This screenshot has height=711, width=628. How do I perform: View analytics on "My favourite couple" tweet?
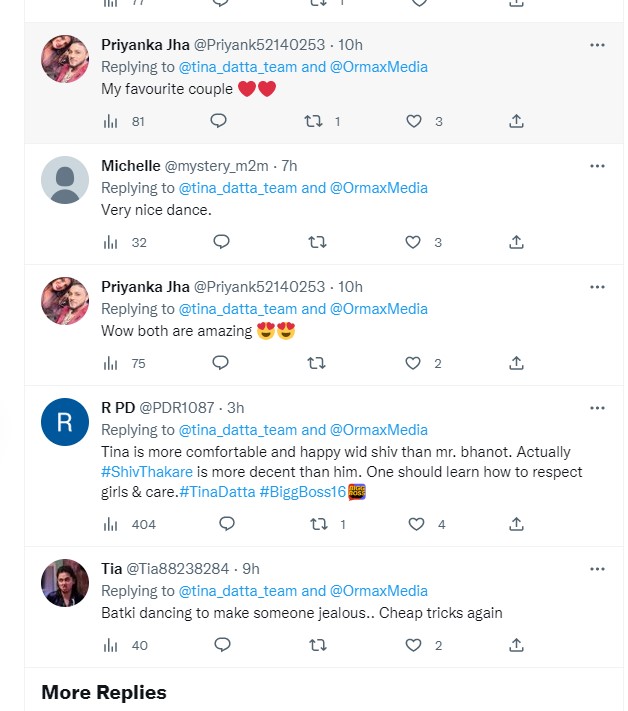click(110, 121)
